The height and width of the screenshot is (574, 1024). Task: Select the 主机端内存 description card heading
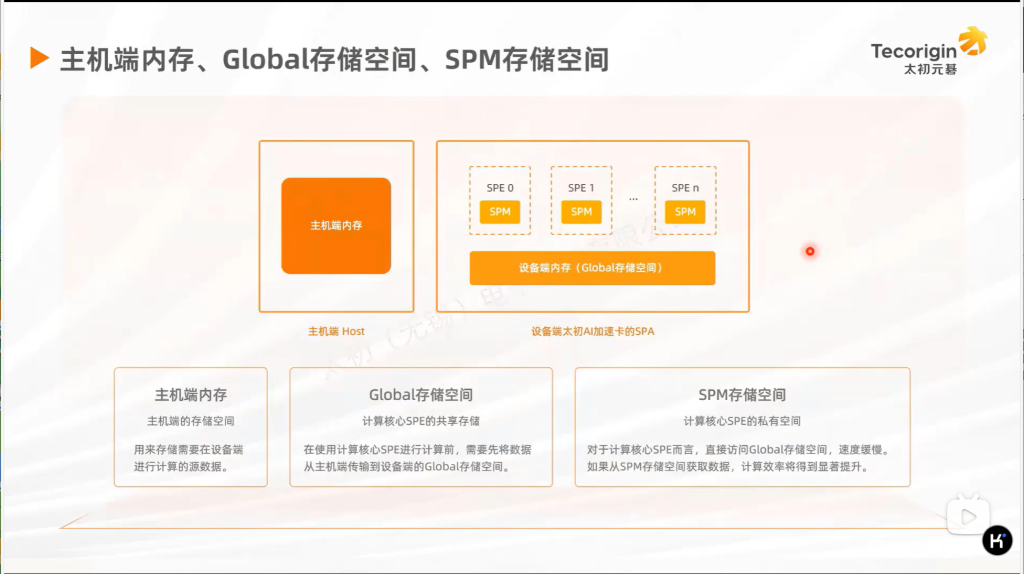[x=190, y=395]
